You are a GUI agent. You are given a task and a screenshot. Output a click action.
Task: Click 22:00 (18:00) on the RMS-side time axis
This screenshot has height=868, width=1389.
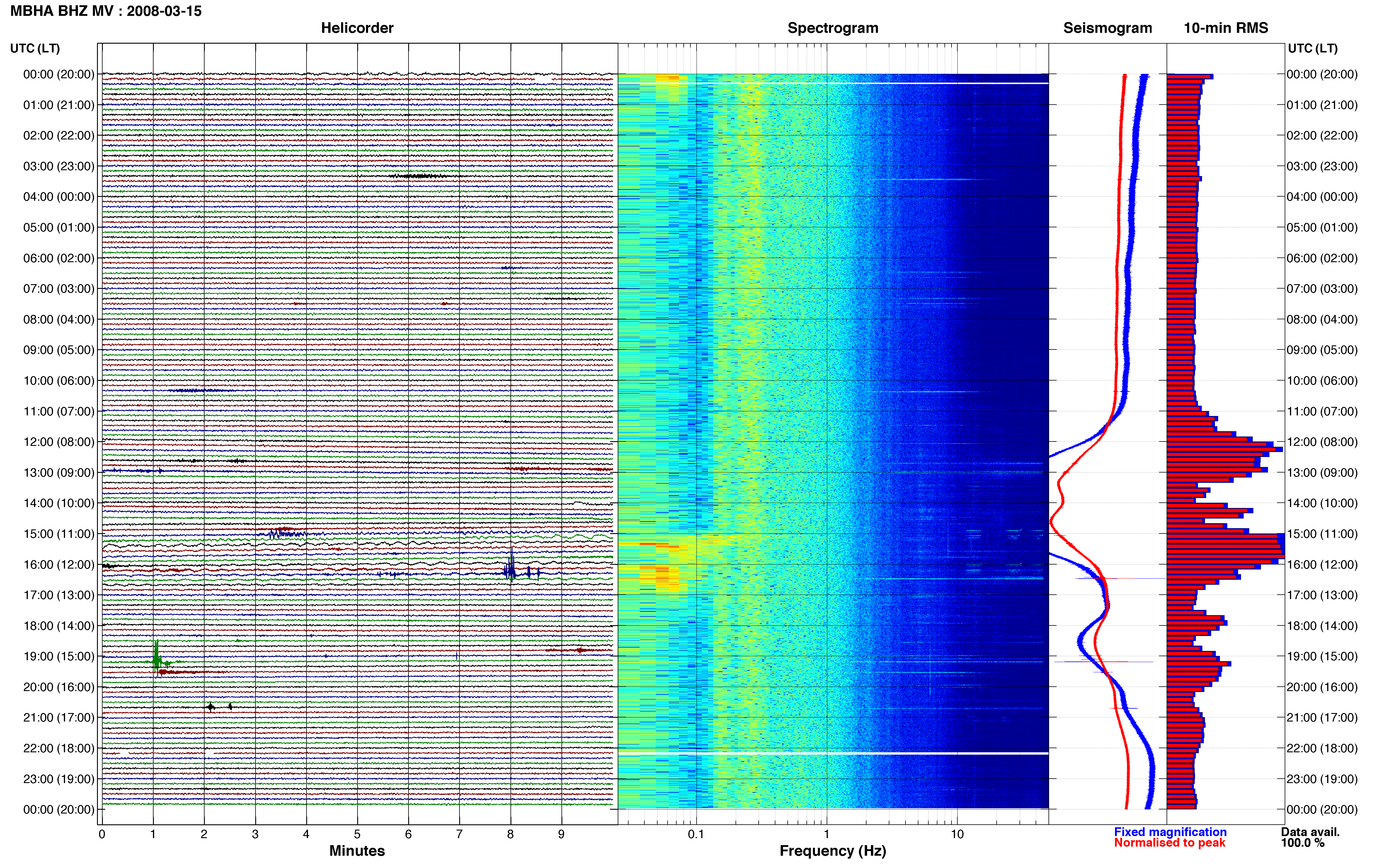click(x=1322, y=748)
